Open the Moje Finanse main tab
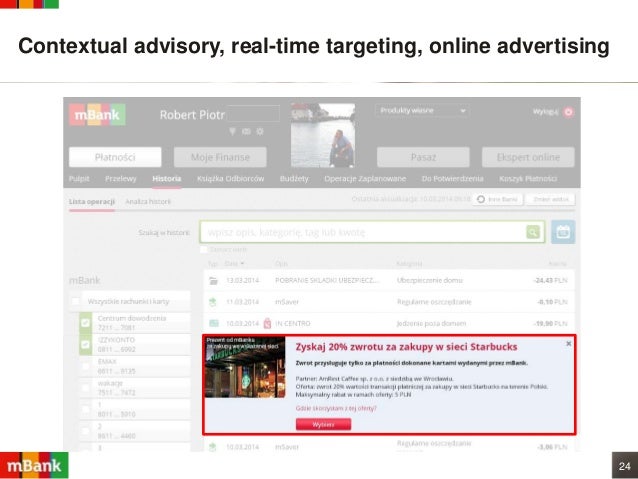The image size is (638, 479). tap(220, 157)
